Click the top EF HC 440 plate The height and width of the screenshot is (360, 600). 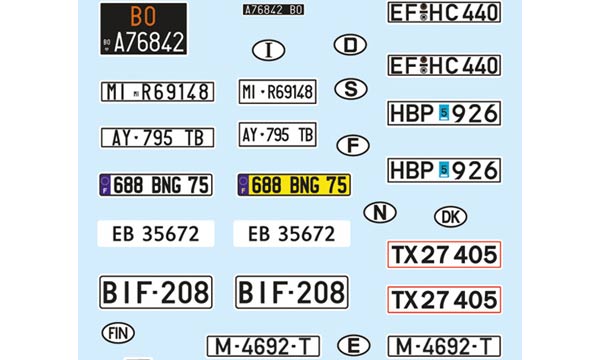444,12
